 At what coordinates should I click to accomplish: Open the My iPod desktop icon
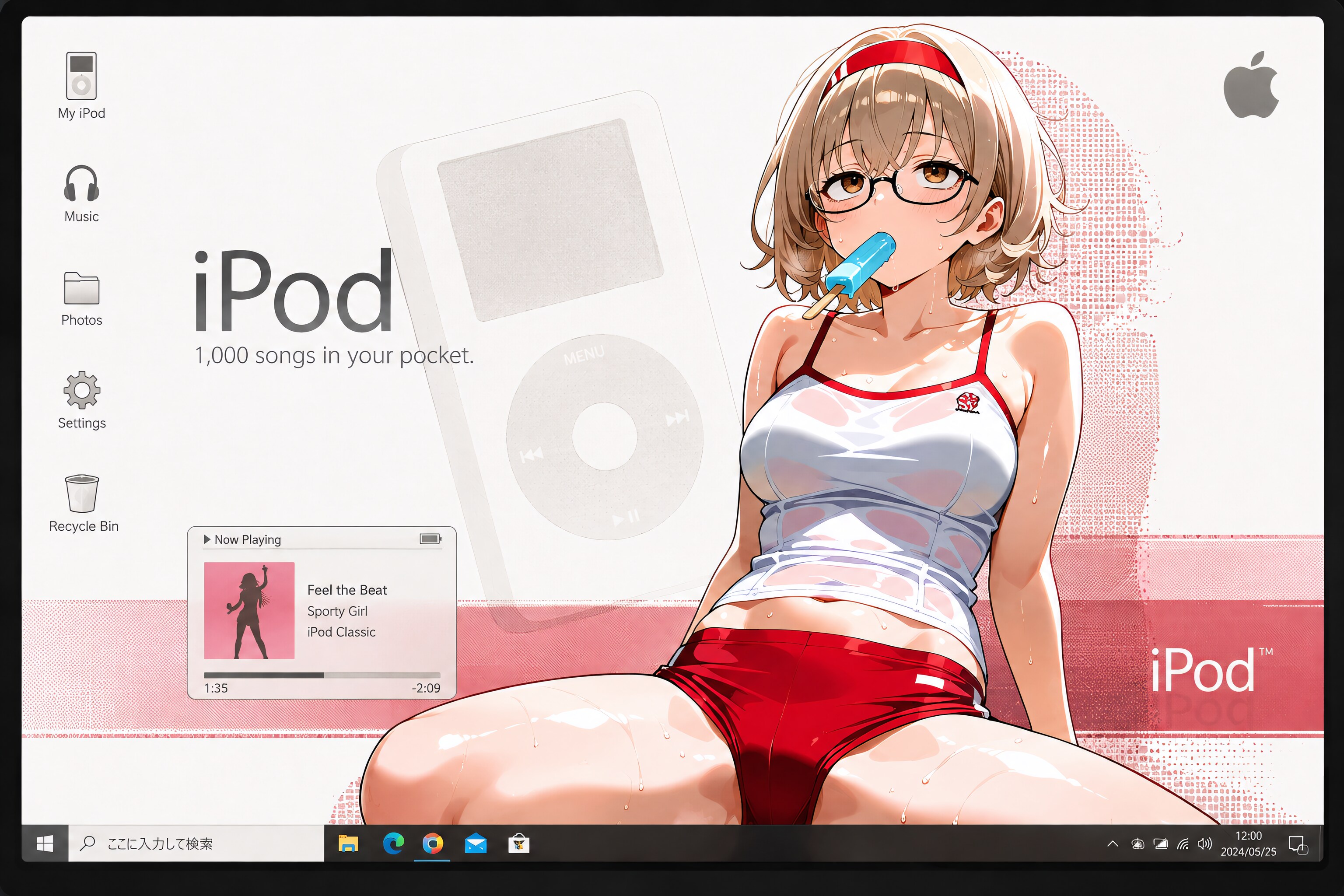pos(81,86)
